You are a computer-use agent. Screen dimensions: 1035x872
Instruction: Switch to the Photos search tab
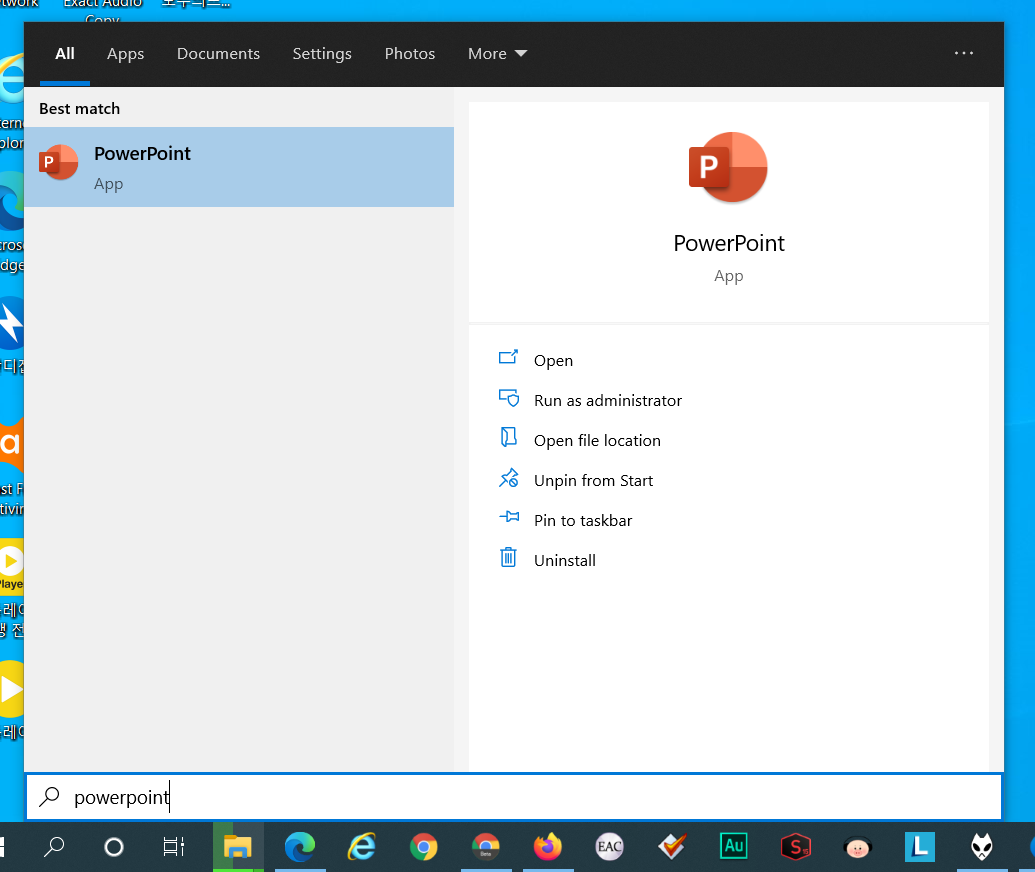coord(410,53)
